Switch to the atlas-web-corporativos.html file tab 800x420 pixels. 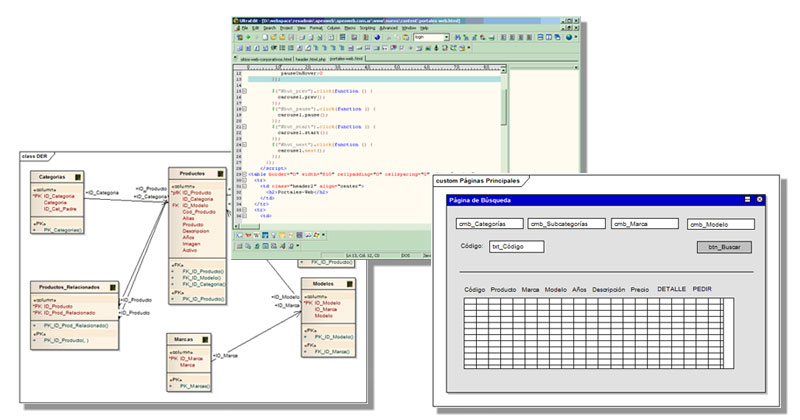(266, 59)
